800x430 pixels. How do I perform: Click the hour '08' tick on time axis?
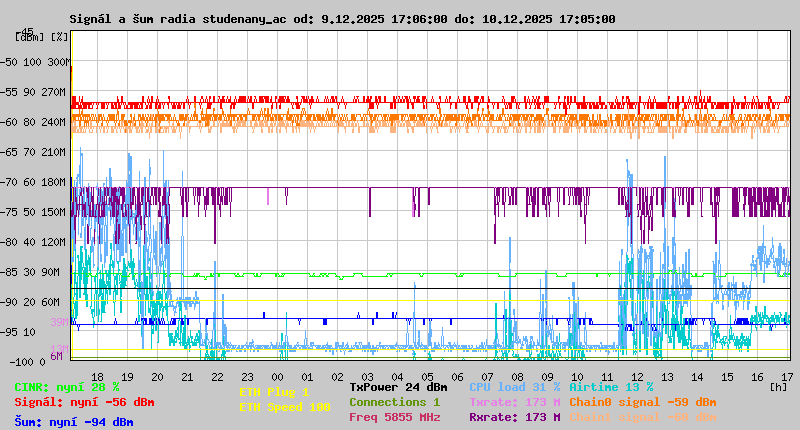point(517,377)
